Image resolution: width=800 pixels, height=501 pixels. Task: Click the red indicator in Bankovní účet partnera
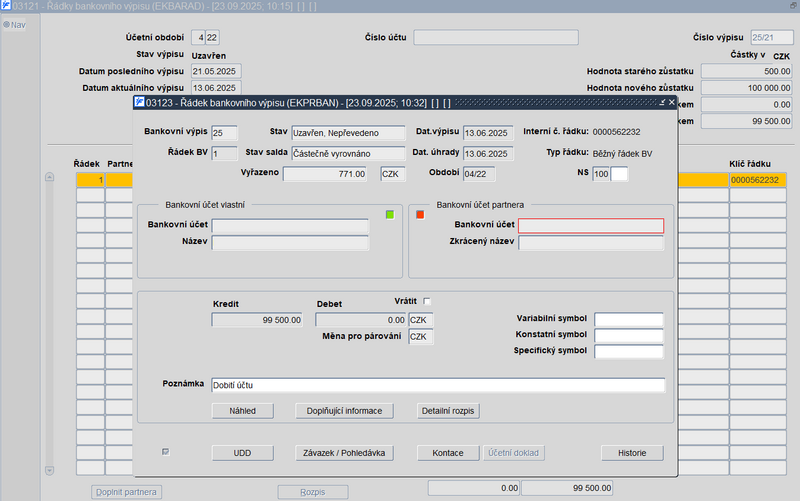(x=420, y=213)
